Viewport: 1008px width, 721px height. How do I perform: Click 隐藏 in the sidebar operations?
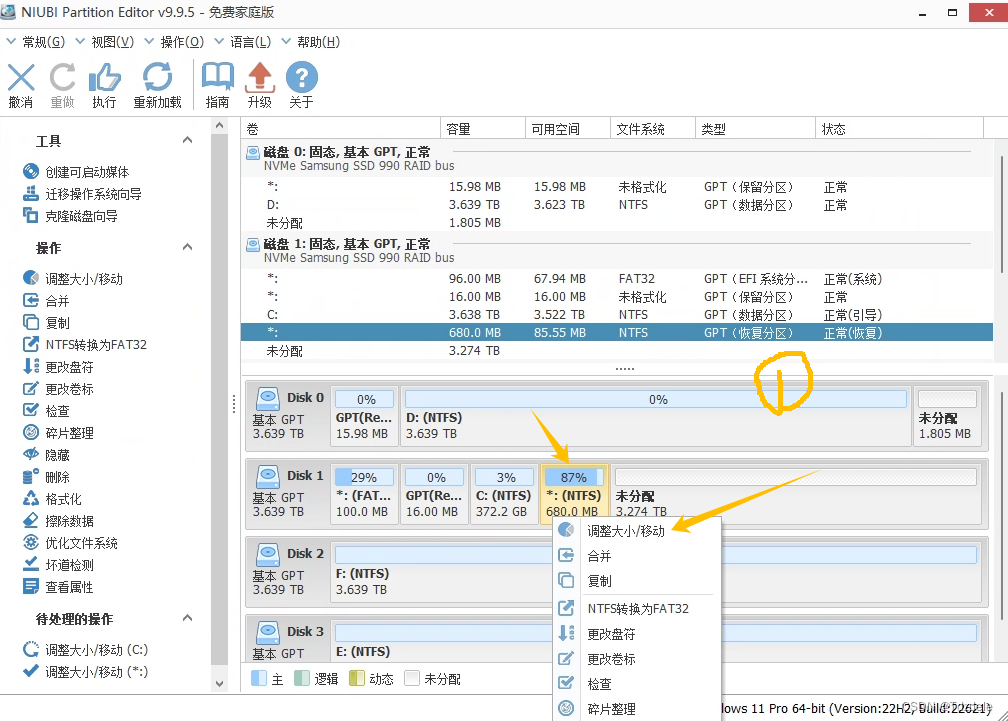point(46,454)
